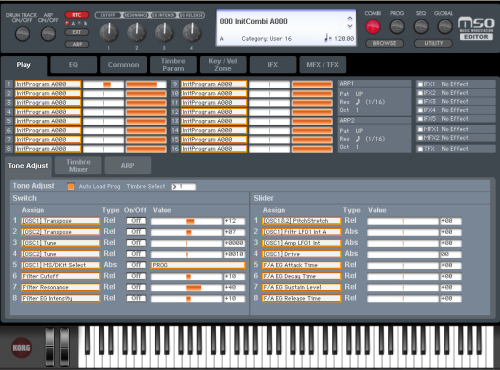Open the PROG value dropdown of switch 5
Screen dimensions: 500x370
(x=198, y=265)
